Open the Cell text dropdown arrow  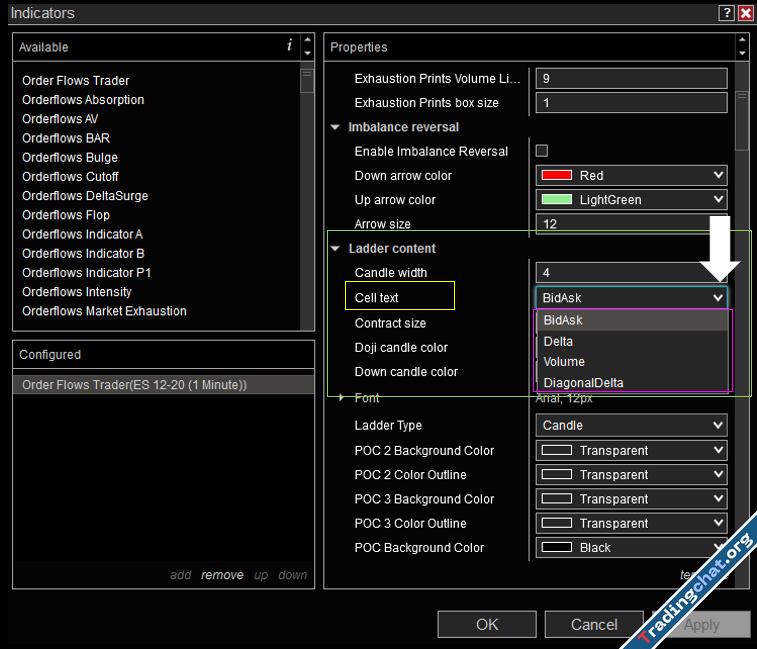717,298
